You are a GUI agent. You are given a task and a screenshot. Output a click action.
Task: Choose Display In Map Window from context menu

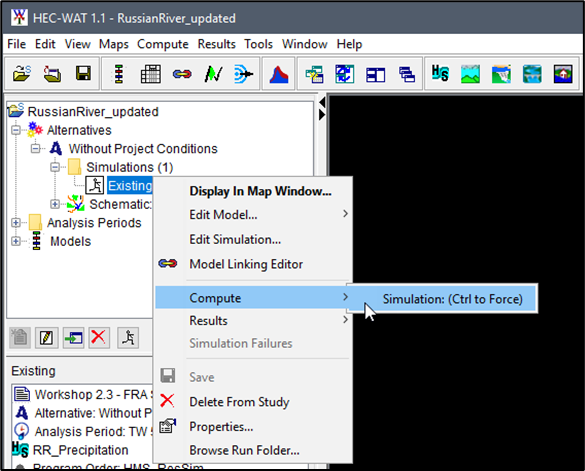[x=253, y=191]
